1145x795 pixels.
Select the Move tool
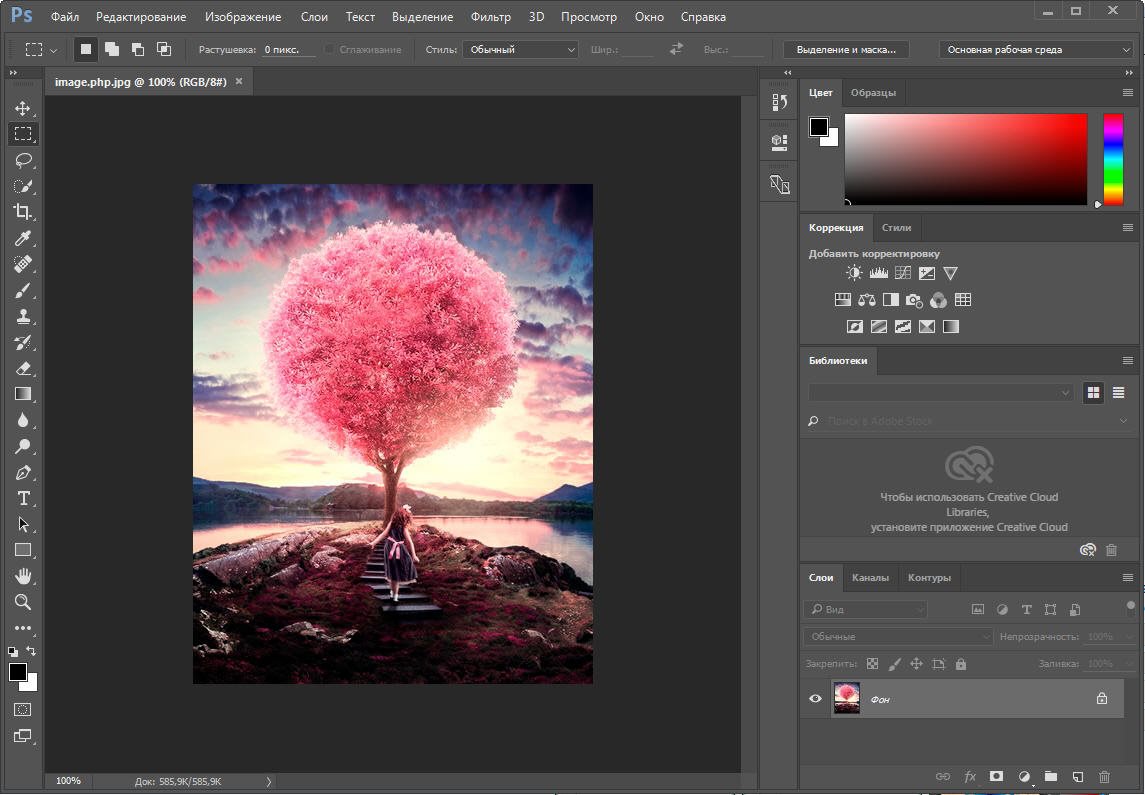(22, 108)
